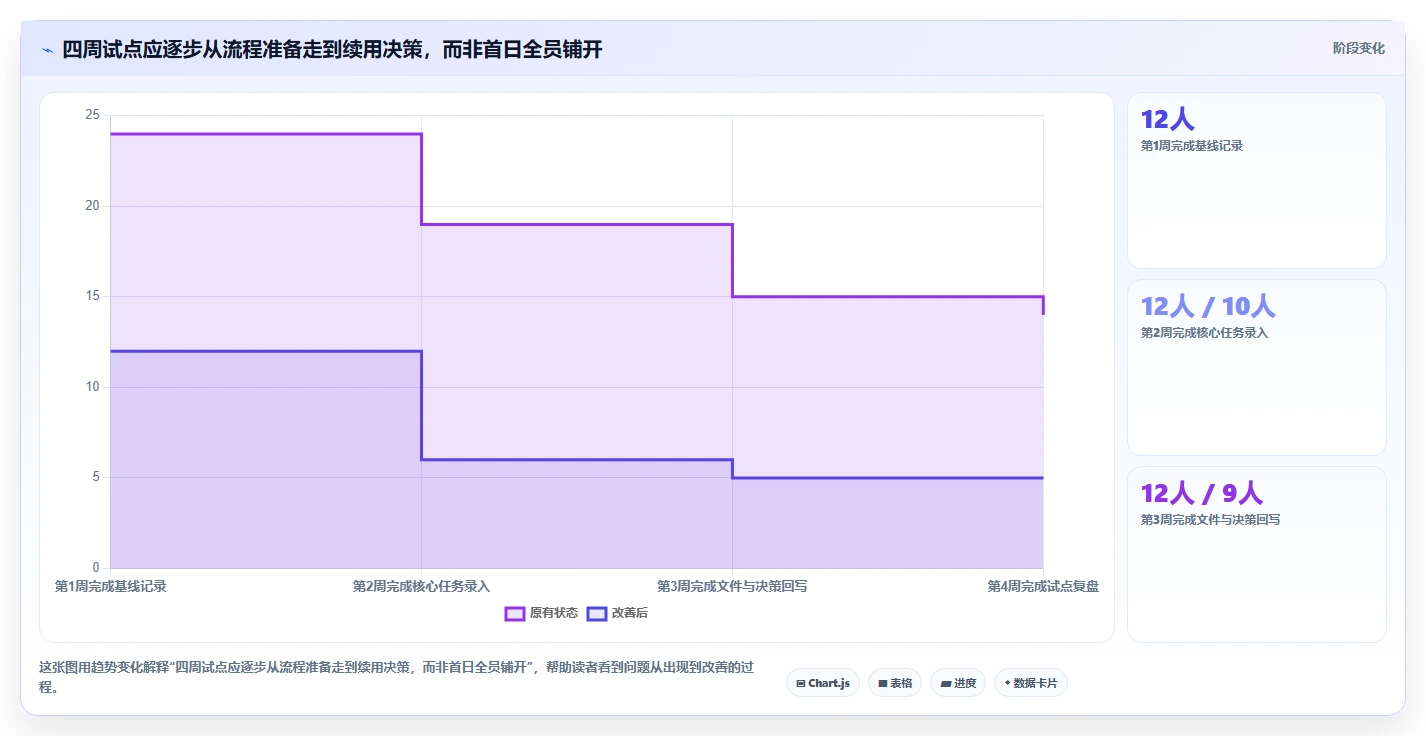1426x736 pixels.
Task: Click the Chart.js tag icon
Action: 801,684
